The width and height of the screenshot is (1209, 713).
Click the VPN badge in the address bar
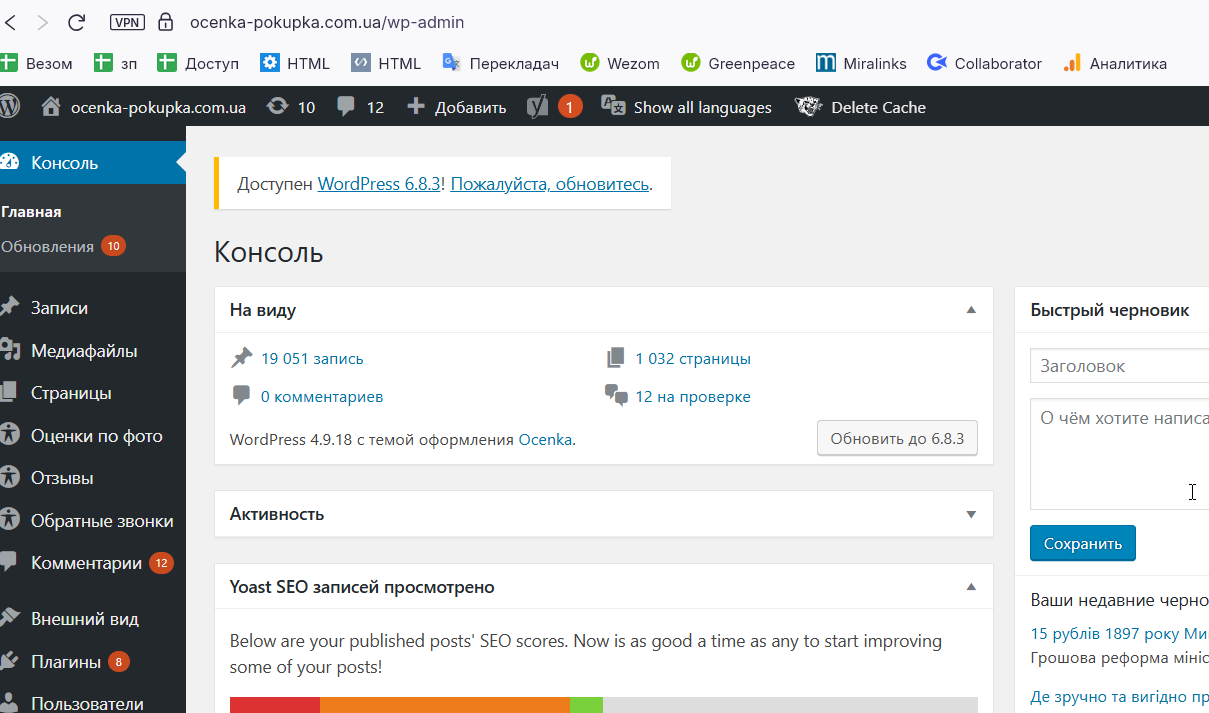[125, 22]
